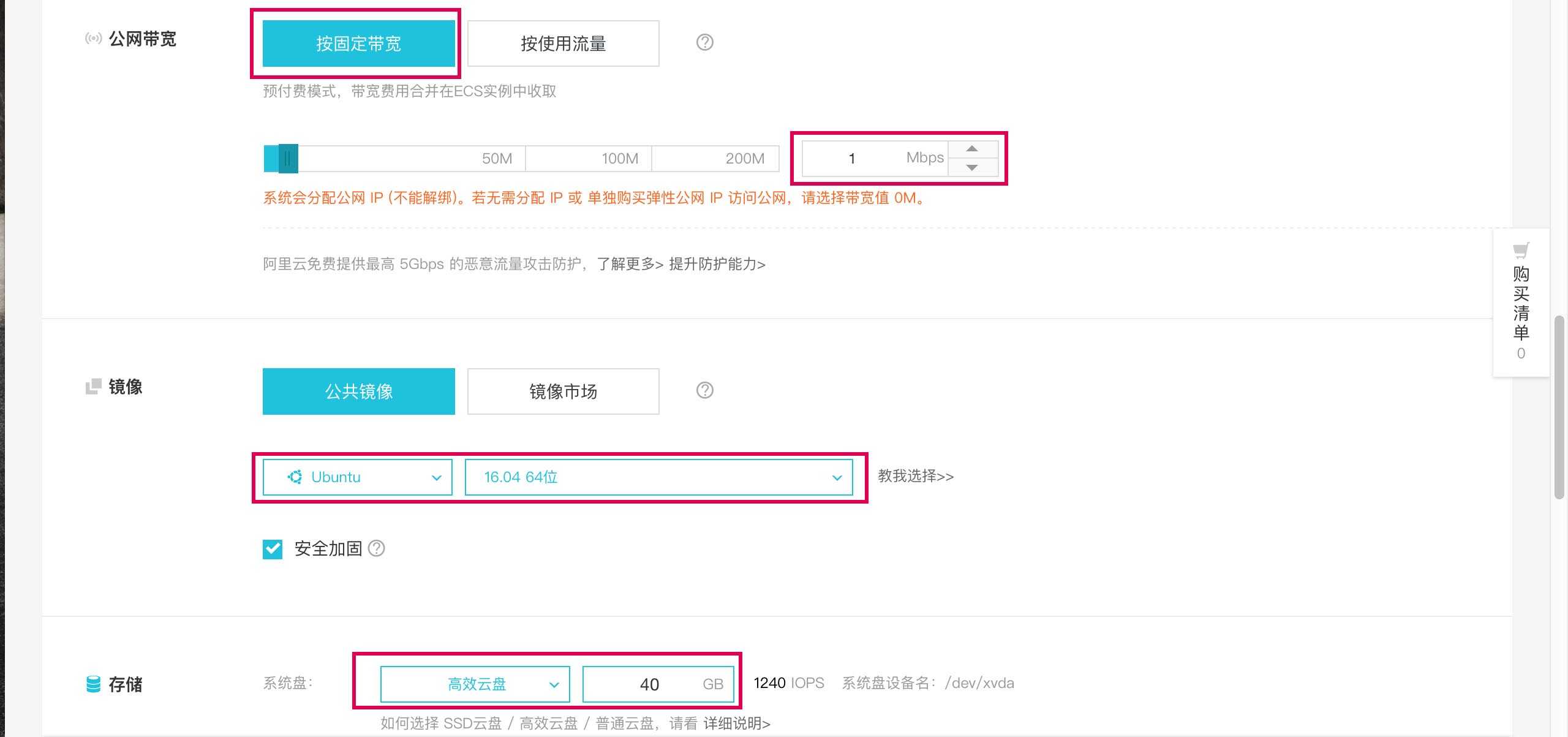Select the 按固定带宽 billing option
Image resolution: width=1568 pixels, height=737 pixels.
pyautogui.click(x=358, y=43)
